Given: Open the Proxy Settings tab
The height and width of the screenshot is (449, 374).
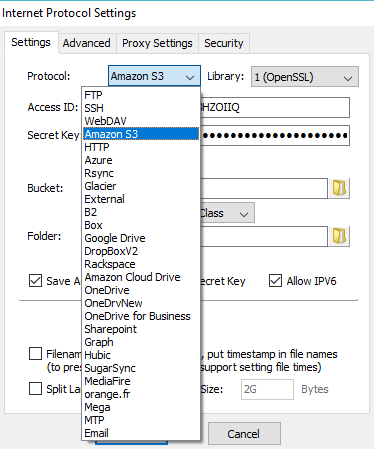Looking at the screenshot, I should coord(157,43).
